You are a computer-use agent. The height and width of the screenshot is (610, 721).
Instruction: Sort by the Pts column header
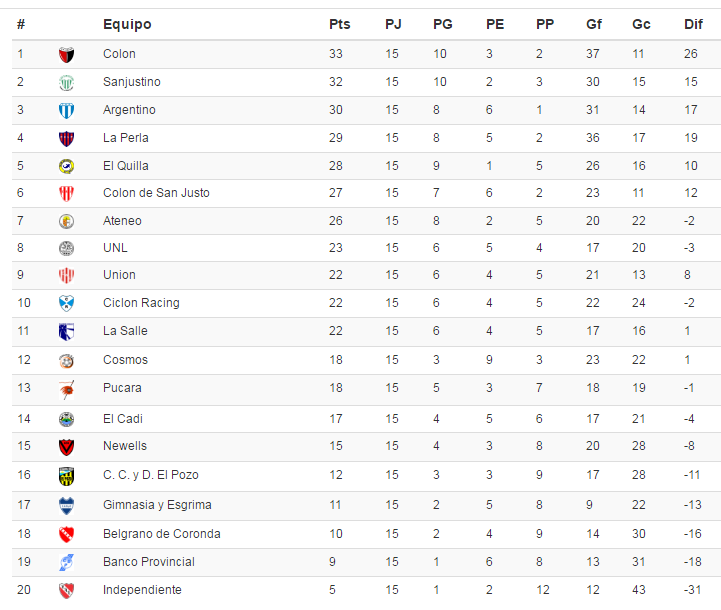[x=339, y=24]
